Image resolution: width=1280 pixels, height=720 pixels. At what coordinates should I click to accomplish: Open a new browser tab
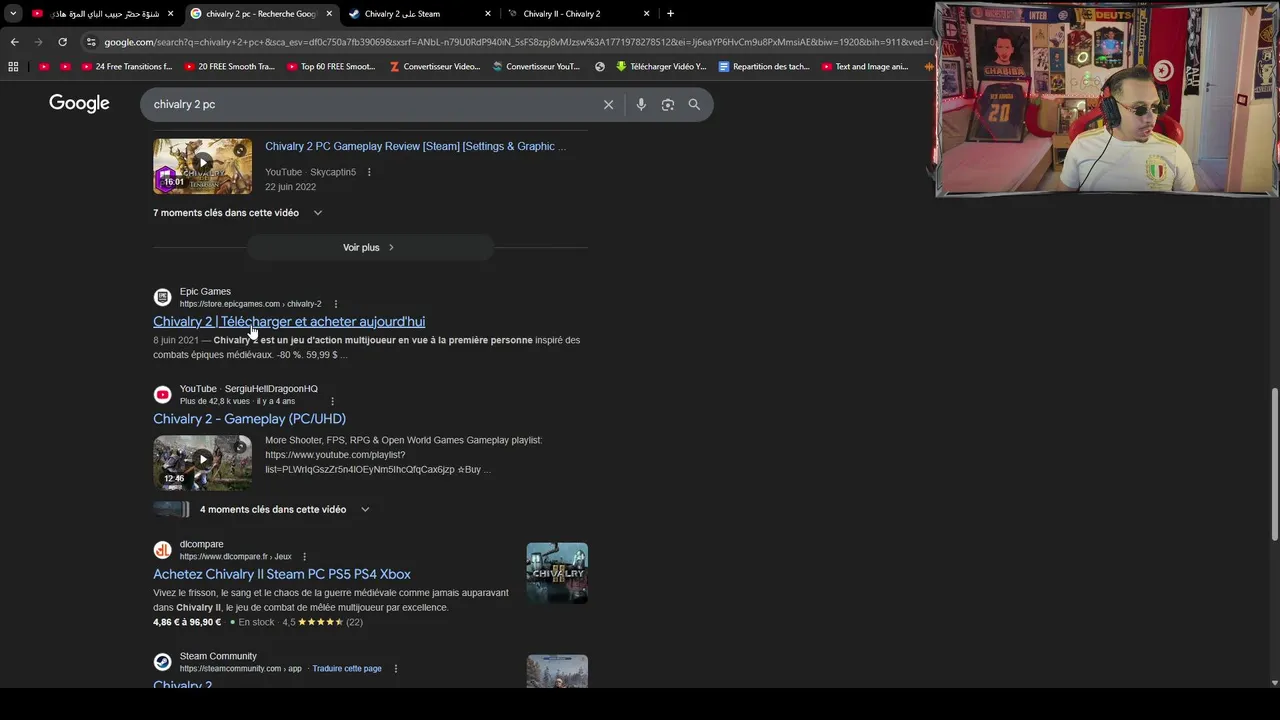(670, 14)
